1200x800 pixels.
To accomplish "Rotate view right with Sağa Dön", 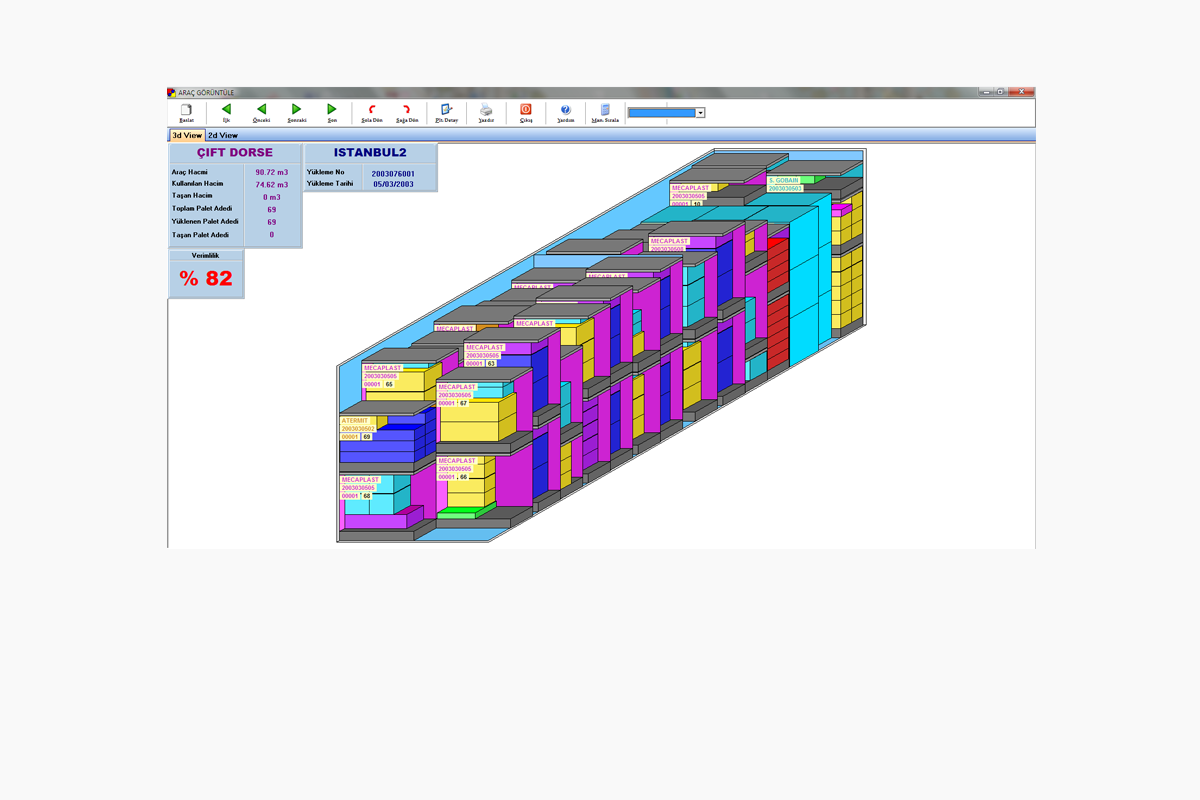I will [407, 111].
